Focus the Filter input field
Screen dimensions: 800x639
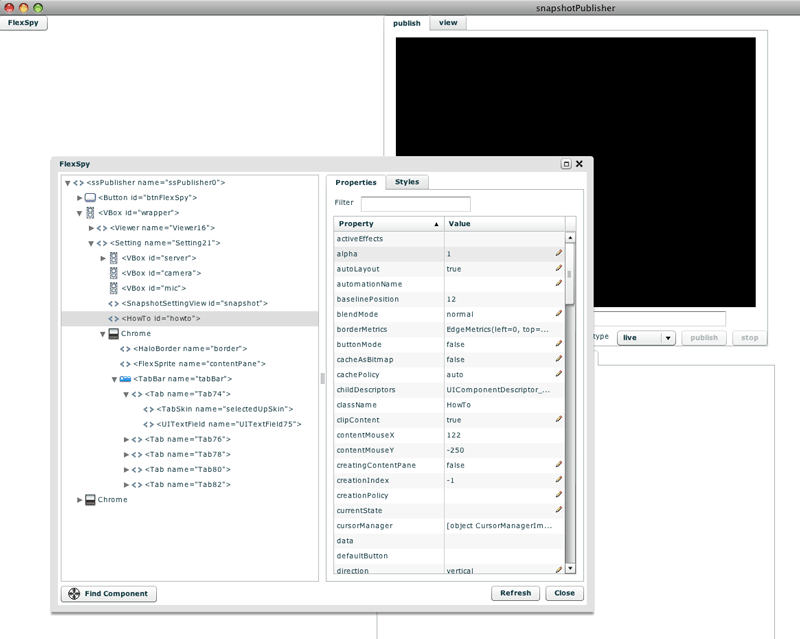415,204
